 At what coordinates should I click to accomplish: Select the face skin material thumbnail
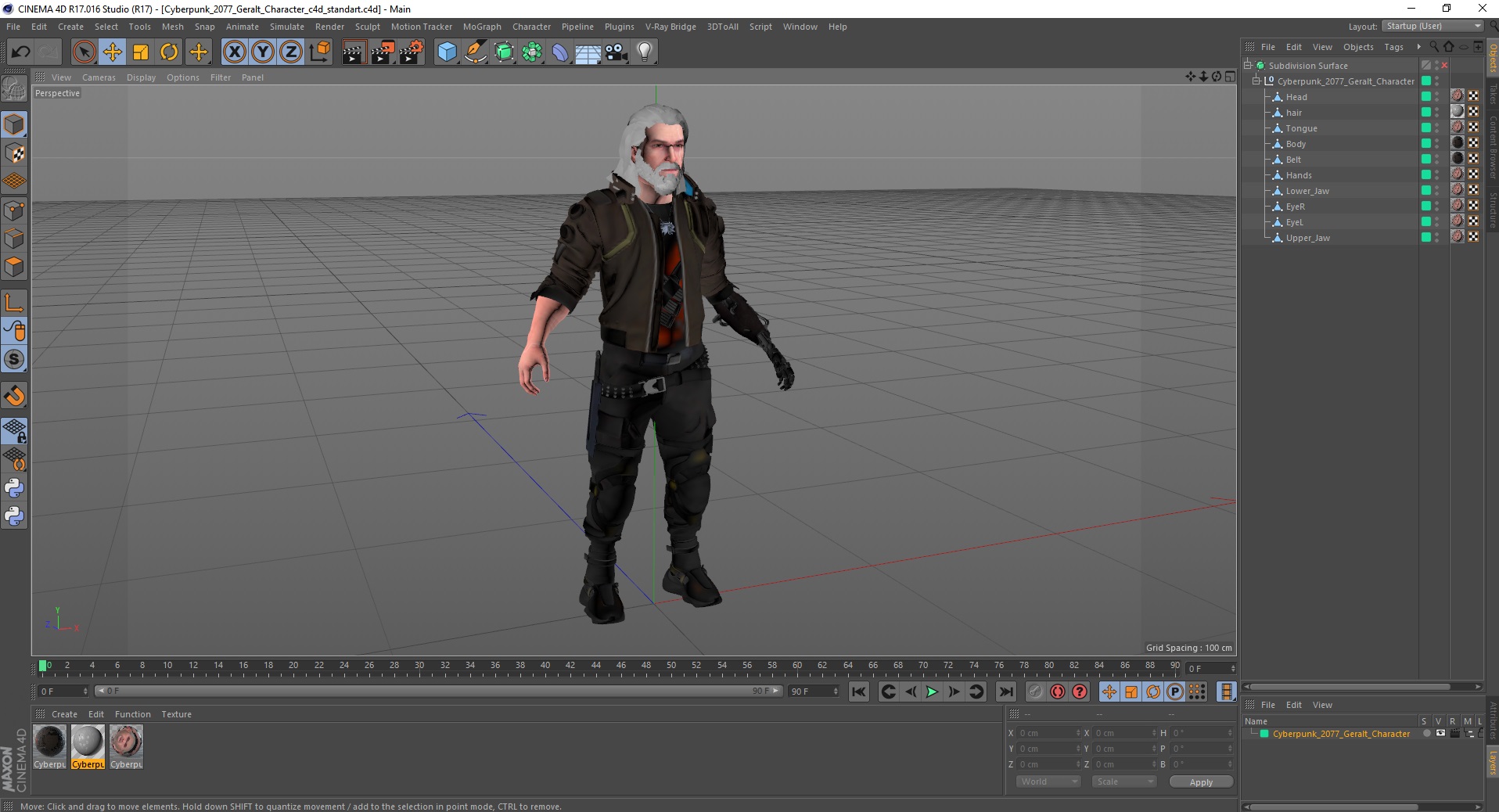pos(126,747)
